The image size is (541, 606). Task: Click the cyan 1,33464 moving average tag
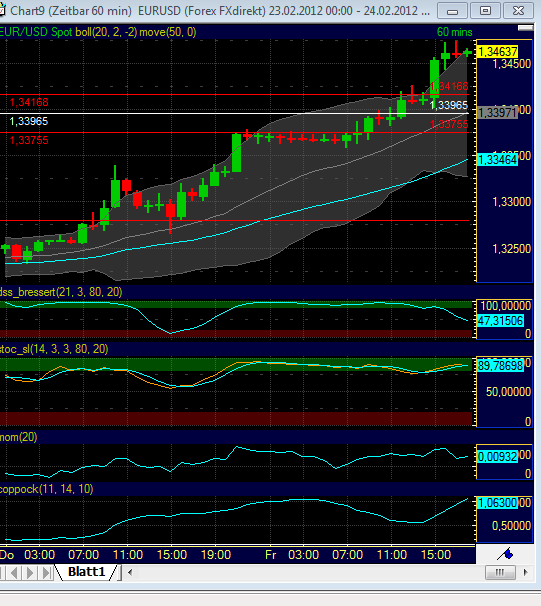click(497, 159)
